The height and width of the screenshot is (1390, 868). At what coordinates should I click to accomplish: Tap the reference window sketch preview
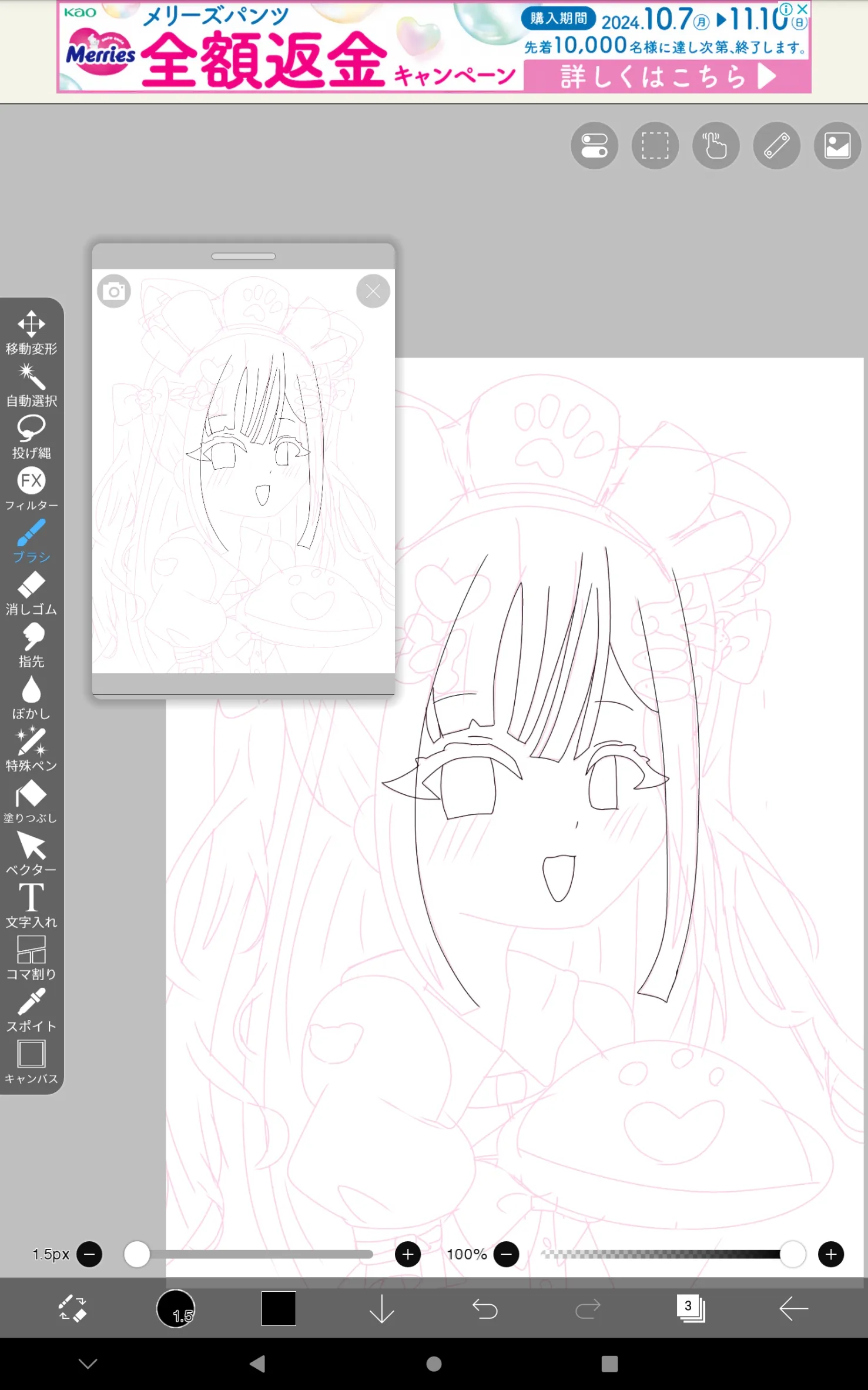pos(243,471)
